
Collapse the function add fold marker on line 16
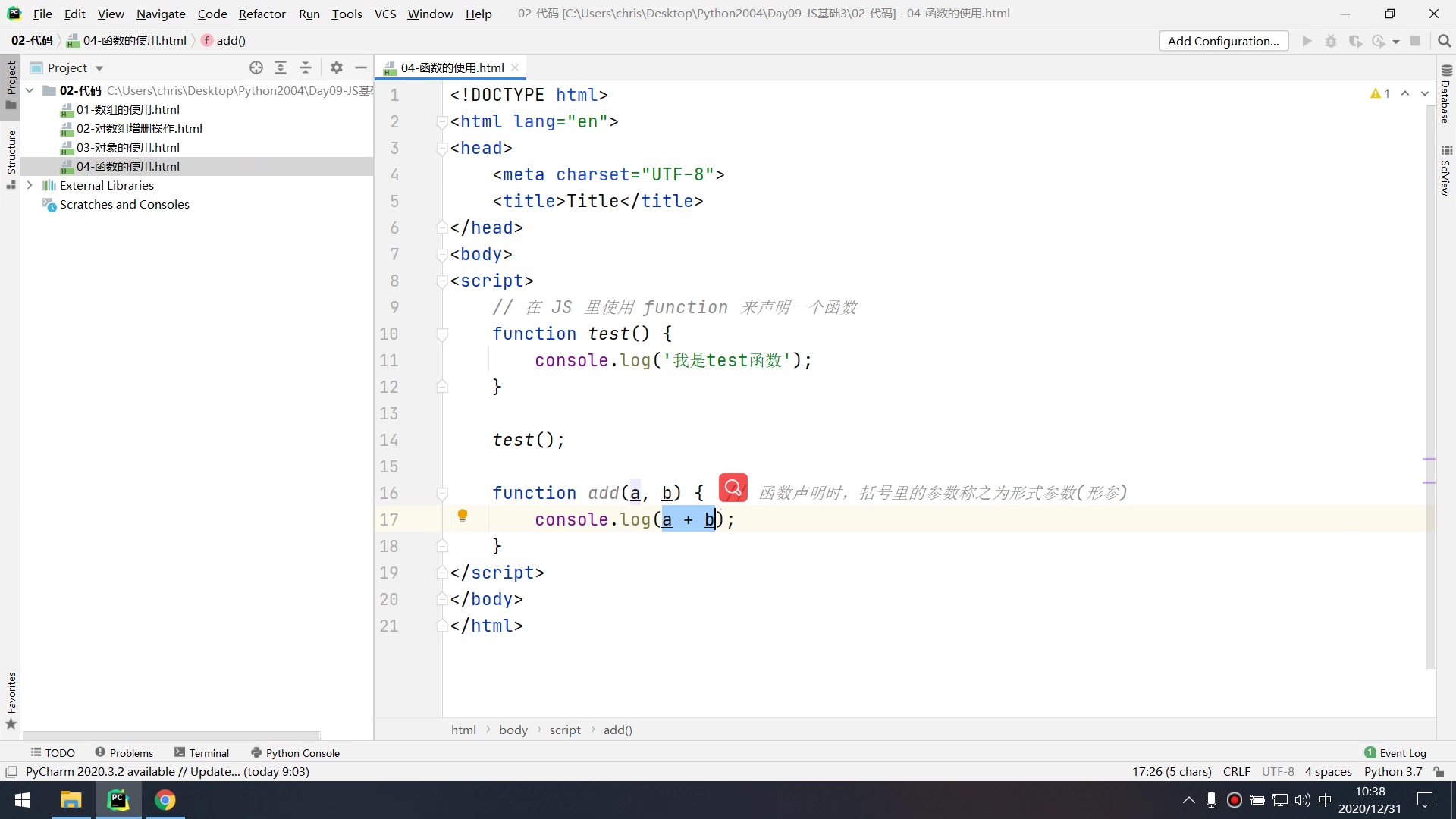(x=442, y=494)
